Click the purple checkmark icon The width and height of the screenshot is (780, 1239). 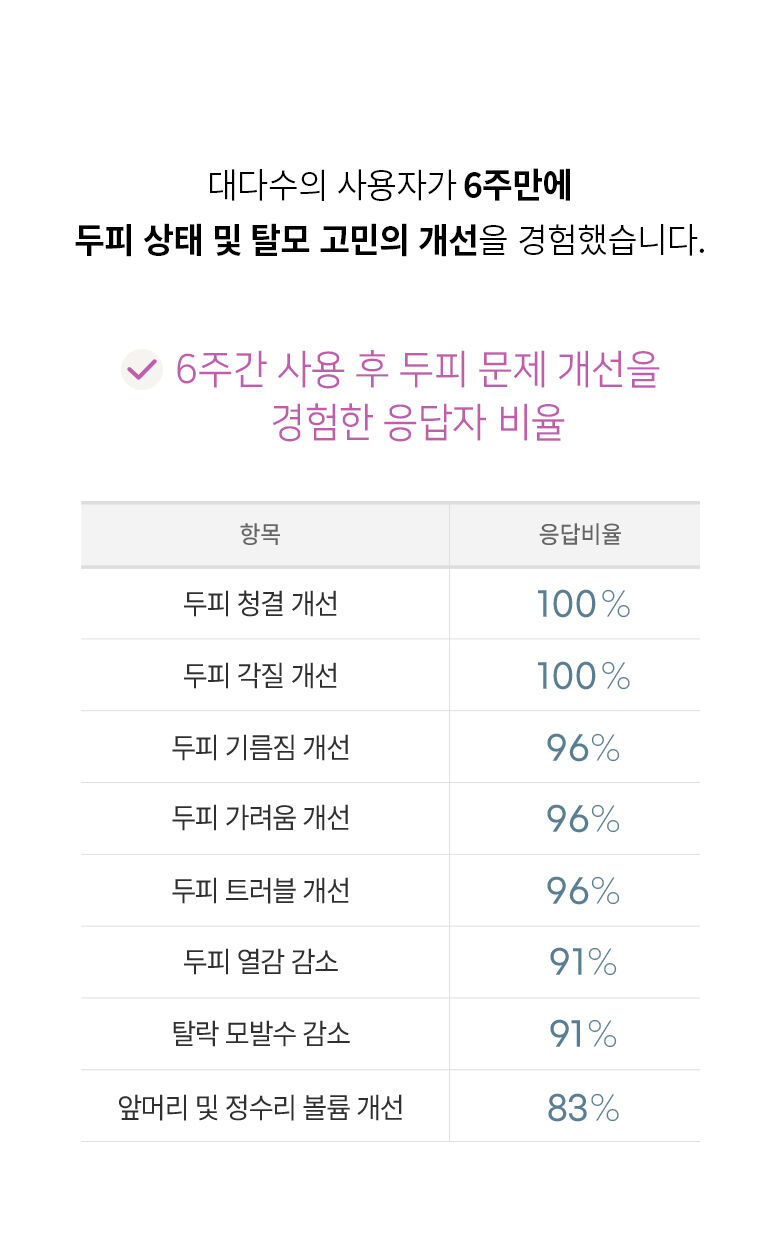point(141,369)
